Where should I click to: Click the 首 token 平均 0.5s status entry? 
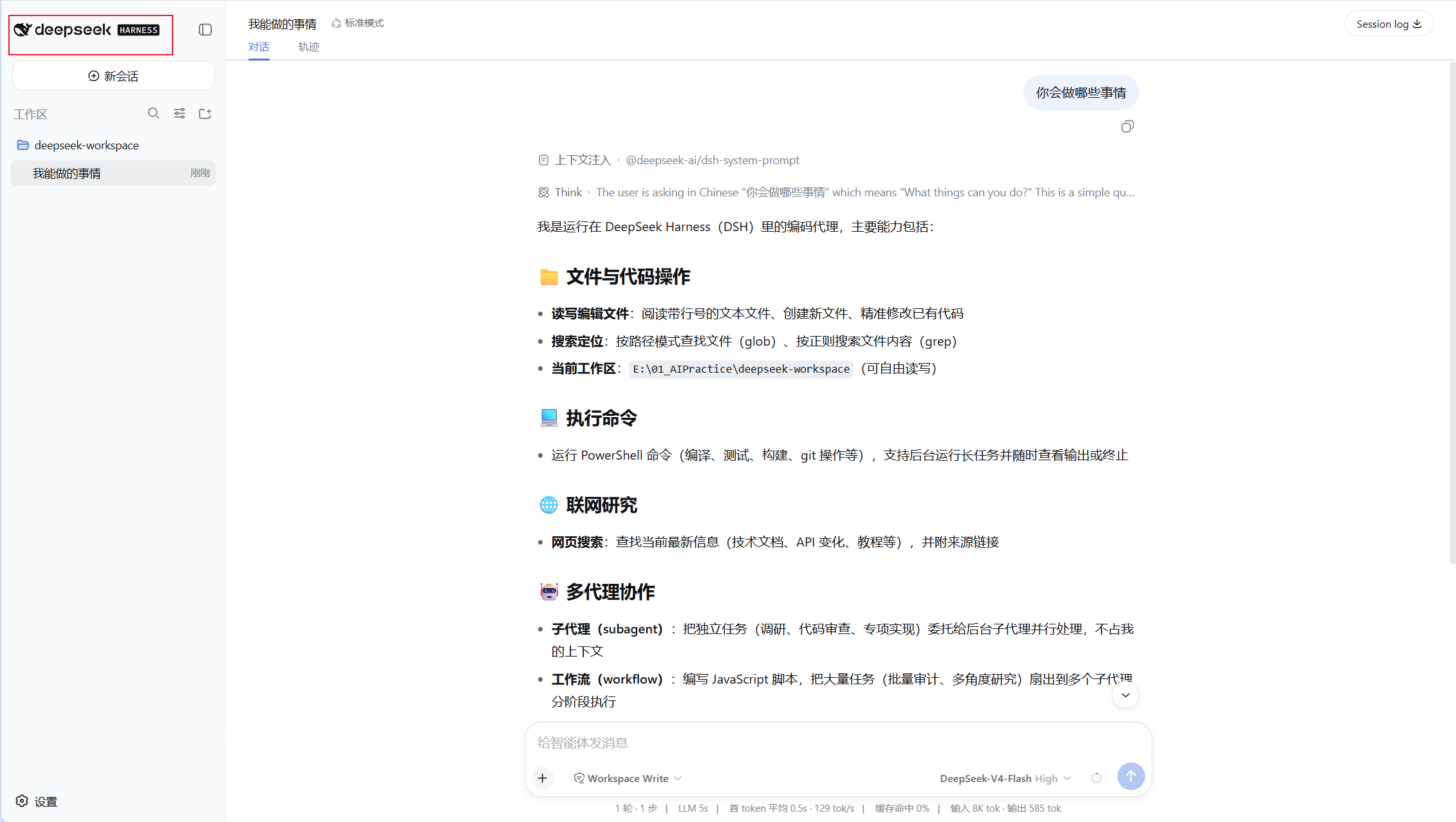click(x=768, y=808)
